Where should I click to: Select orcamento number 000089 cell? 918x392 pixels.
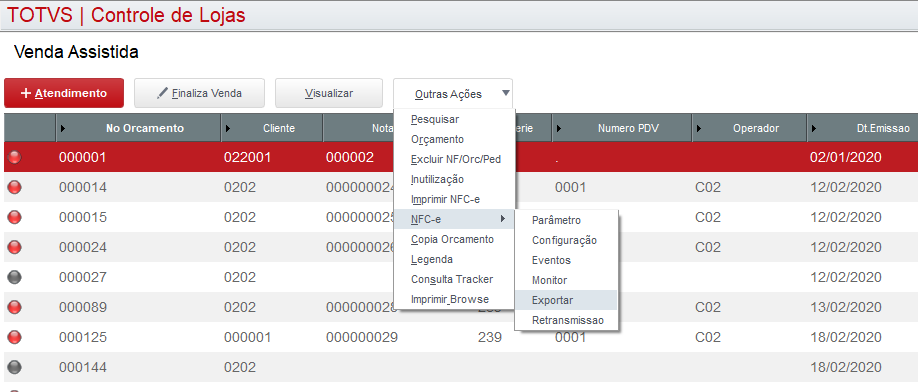point(83,307)
